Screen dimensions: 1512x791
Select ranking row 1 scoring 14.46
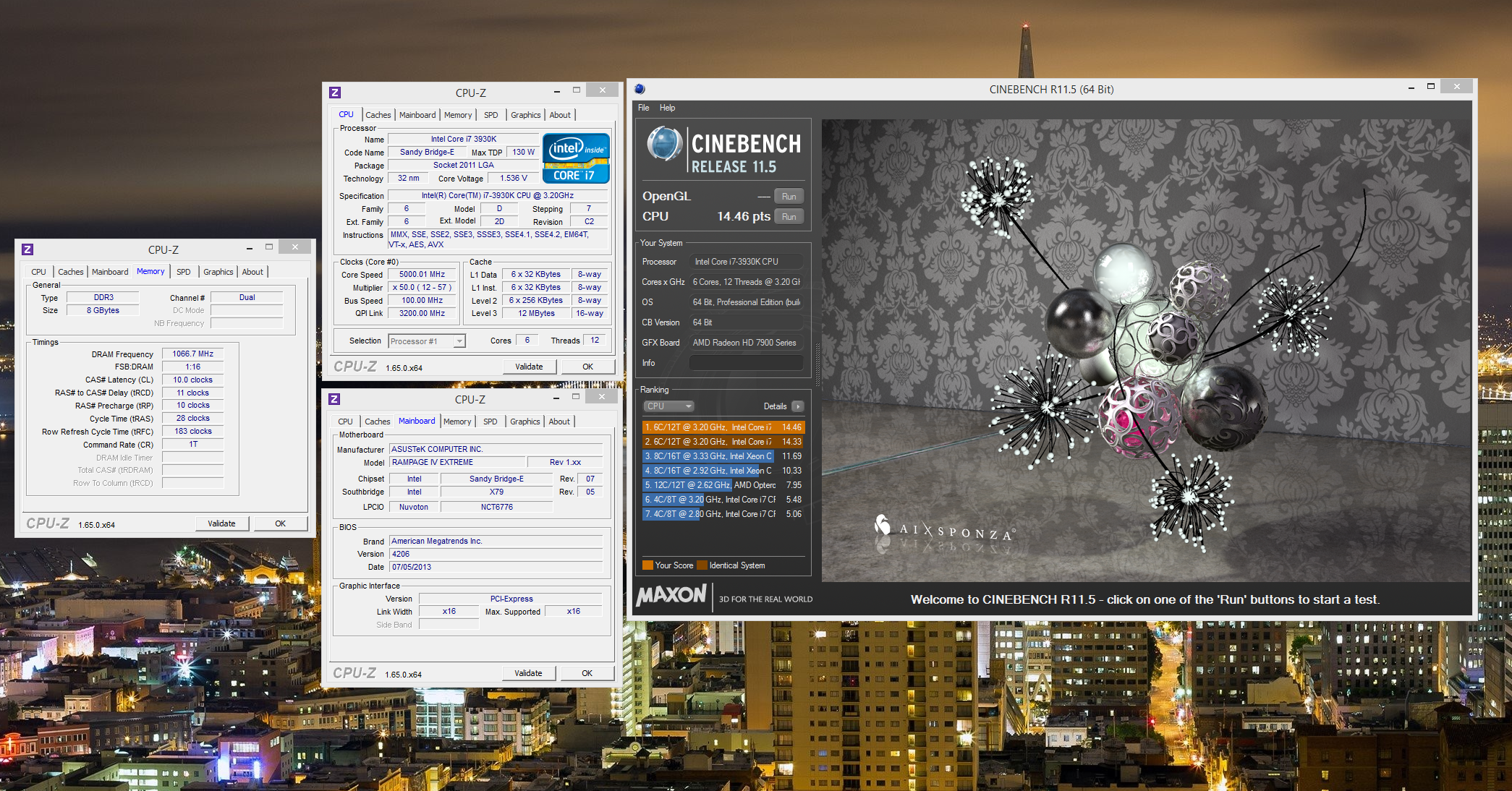pos(723,427)
